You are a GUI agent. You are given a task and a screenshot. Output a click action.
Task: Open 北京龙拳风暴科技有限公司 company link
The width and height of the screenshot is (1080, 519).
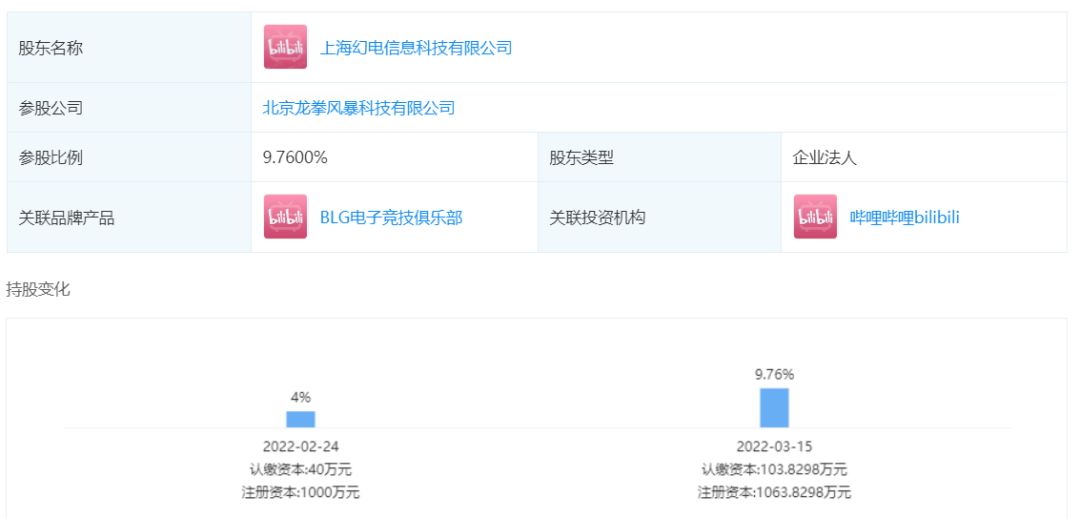pos(359,108)
